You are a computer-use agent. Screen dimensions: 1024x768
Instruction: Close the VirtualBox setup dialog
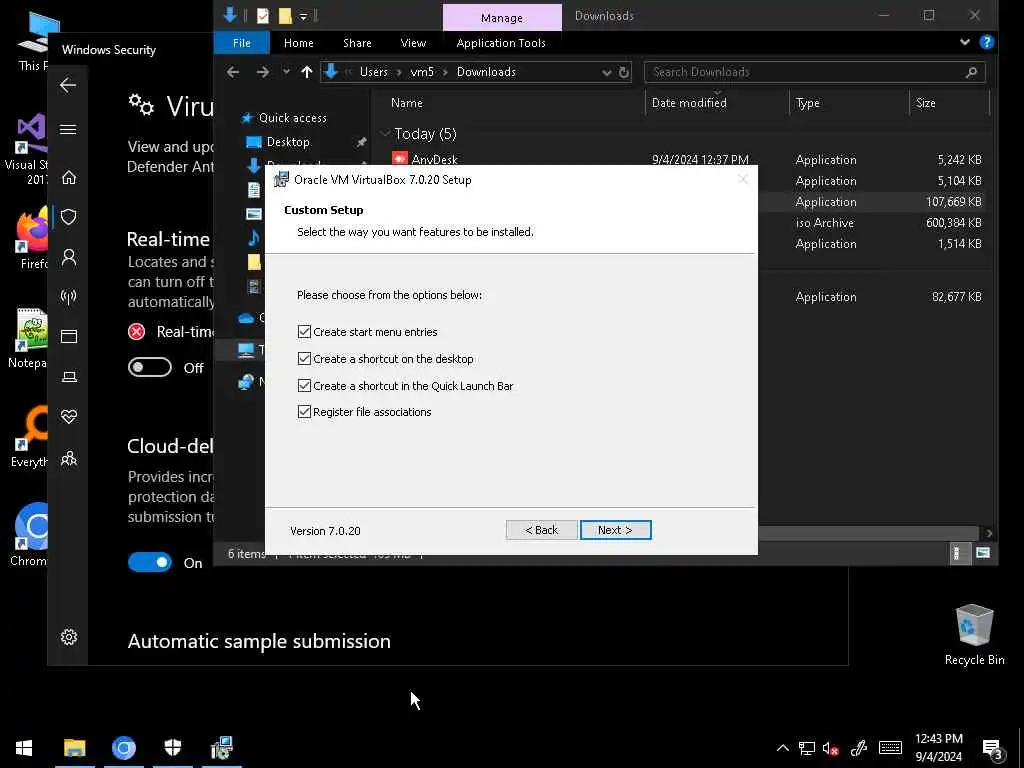tap(743, 179)
